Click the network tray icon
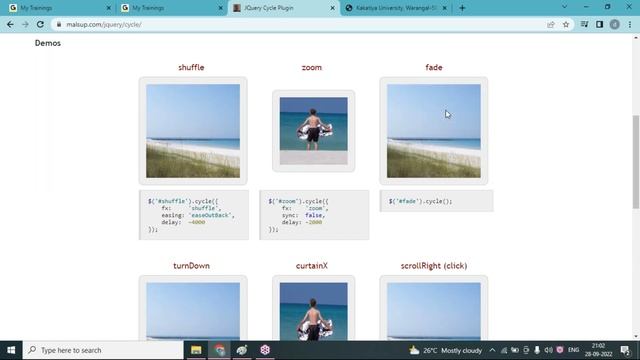This screenshot has width=640, height=360. [504, 350]
